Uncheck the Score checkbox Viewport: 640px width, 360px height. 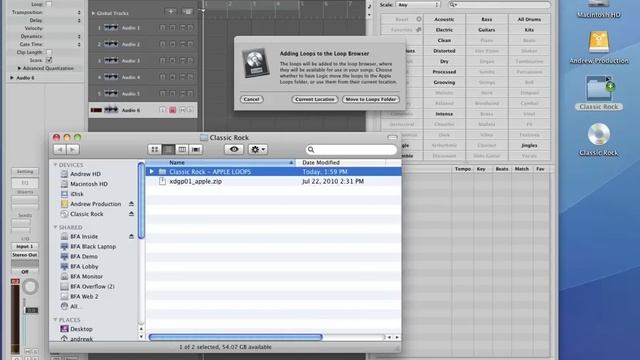(x=49, y=60)
